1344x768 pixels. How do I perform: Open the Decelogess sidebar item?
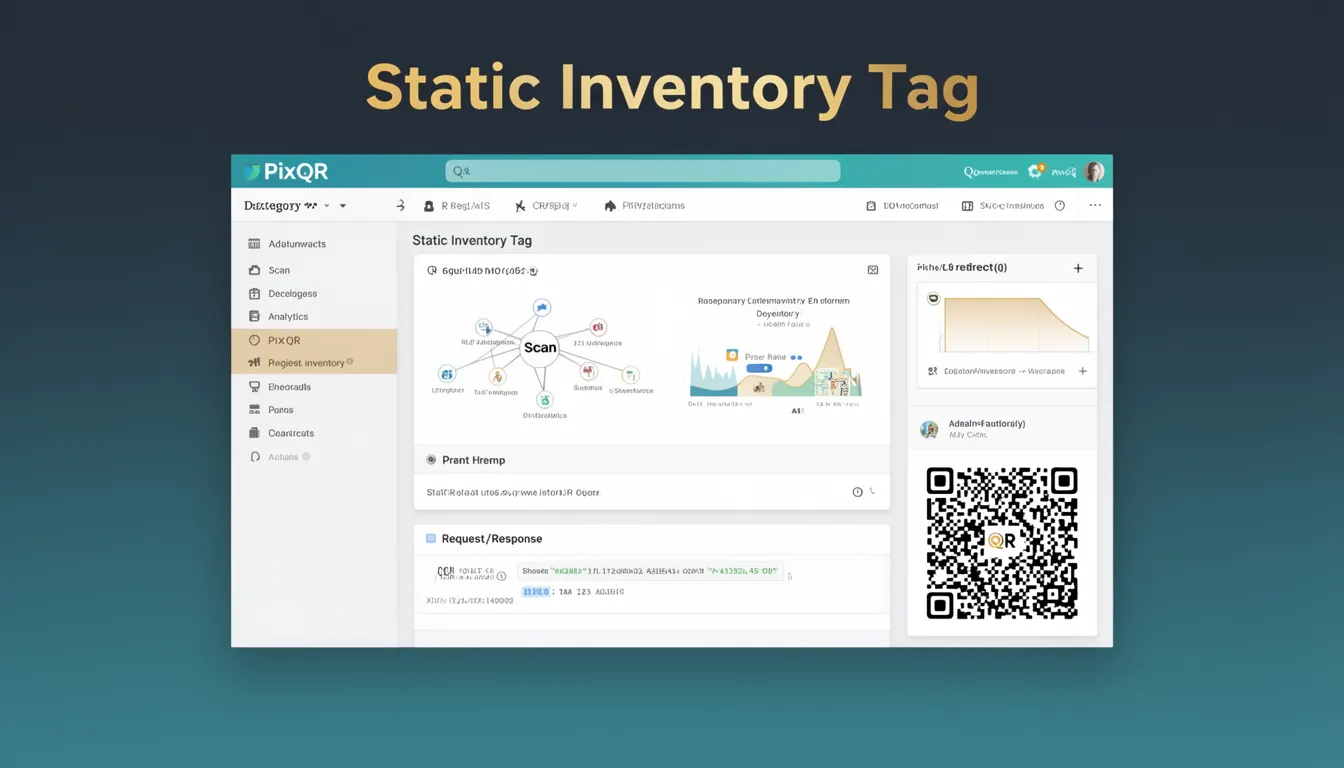[283, 294]
